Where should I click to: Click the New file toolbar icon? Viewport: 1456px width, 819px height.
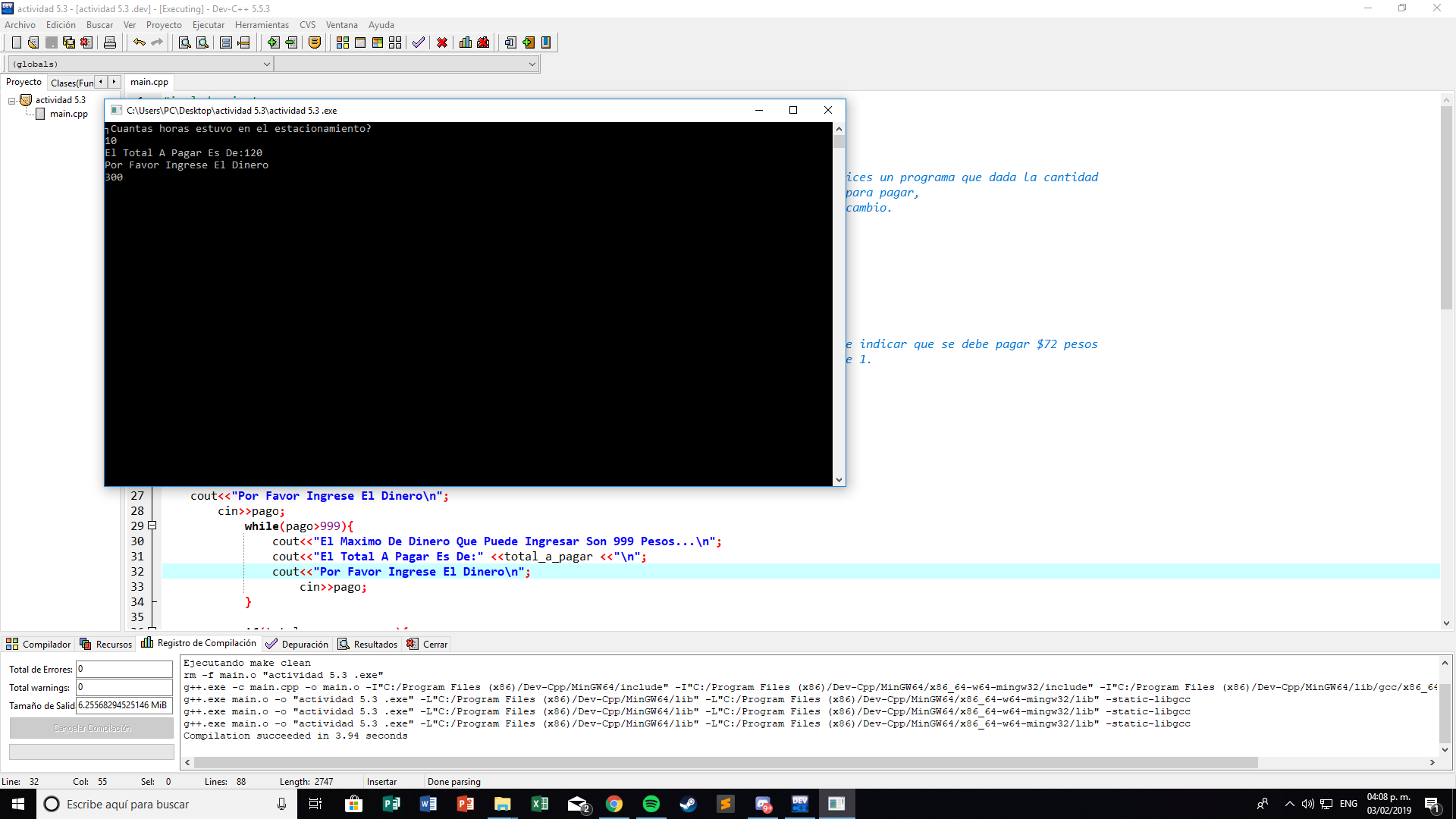[x=16, y=42]
